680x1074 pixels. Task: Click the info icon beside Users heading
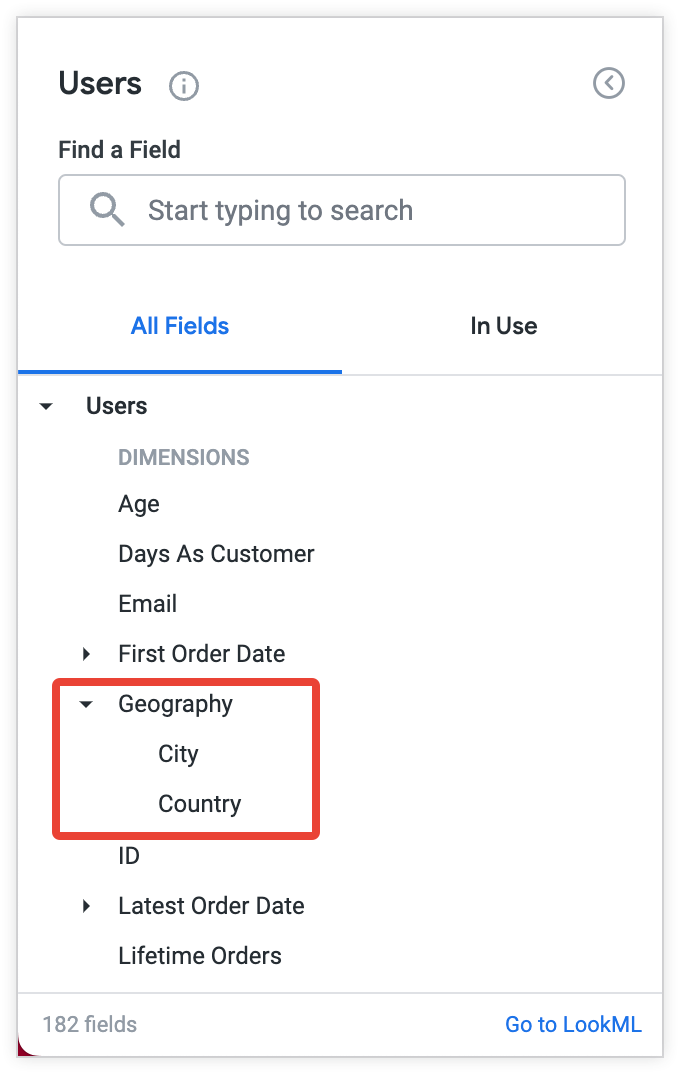point(183,85)
